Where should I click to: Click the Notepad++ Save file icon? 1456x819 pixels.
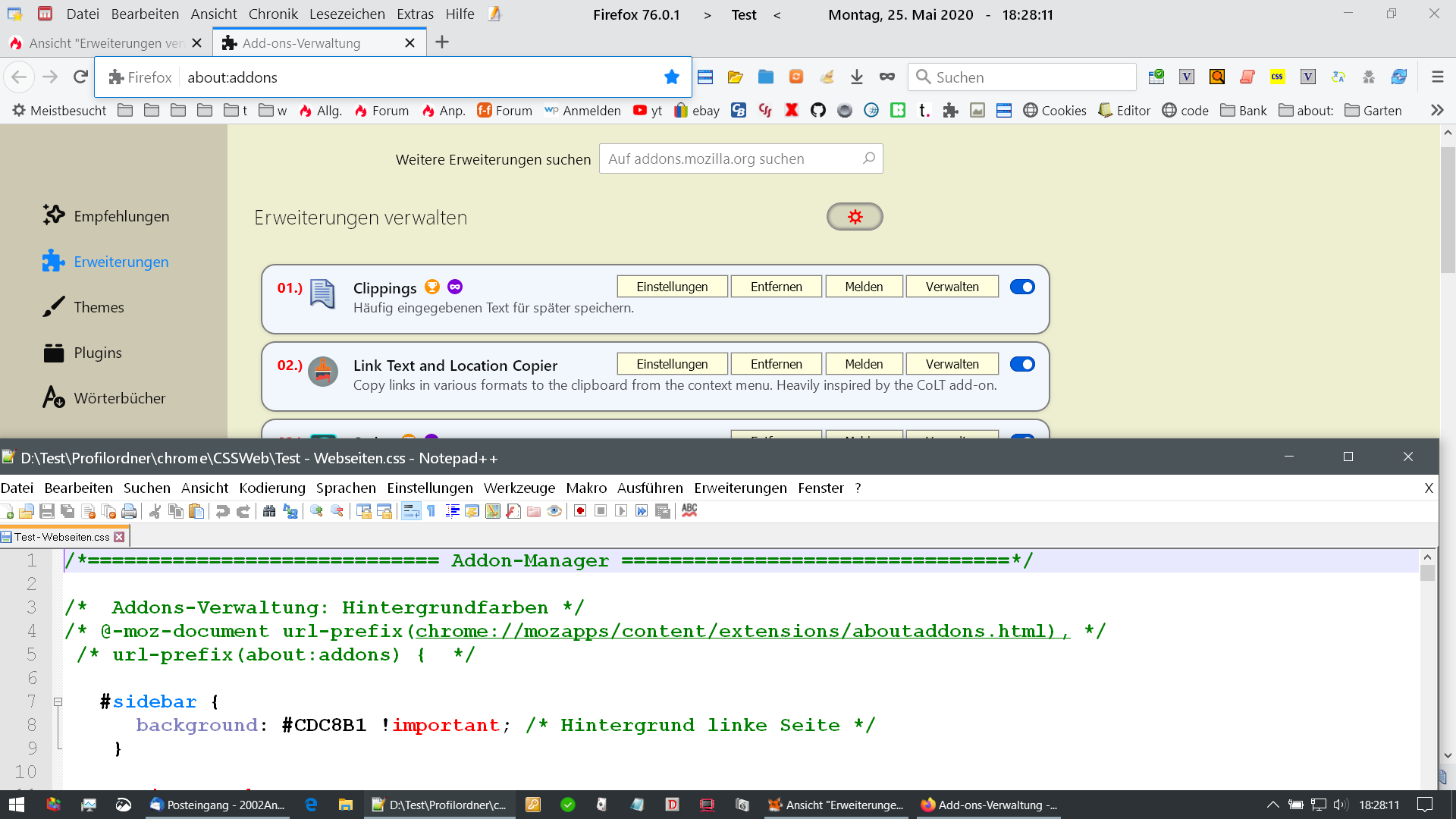coord(47,511)
